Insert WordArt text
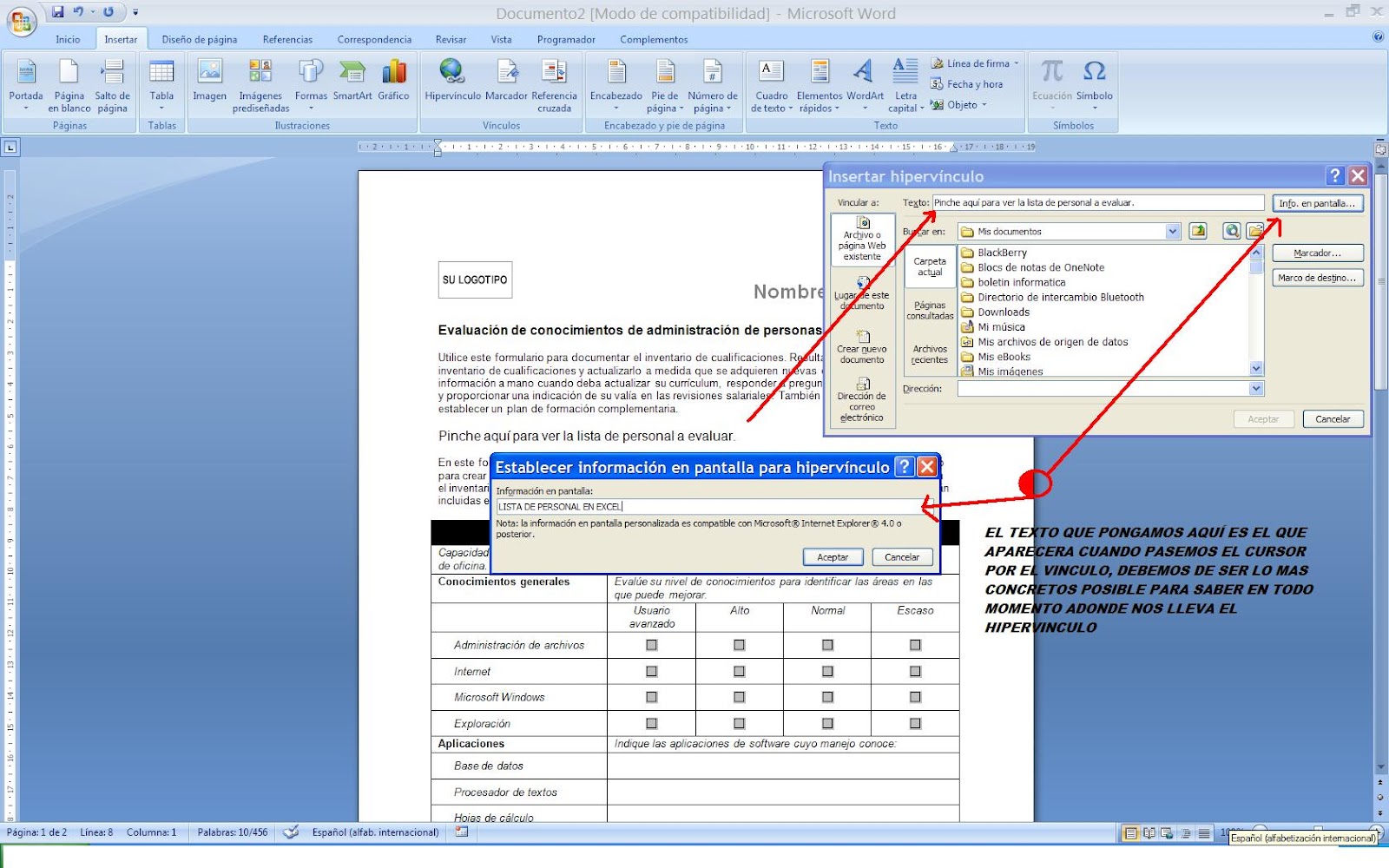The image size is (1389, 868). pyautogui.click(x=865, y=85)
